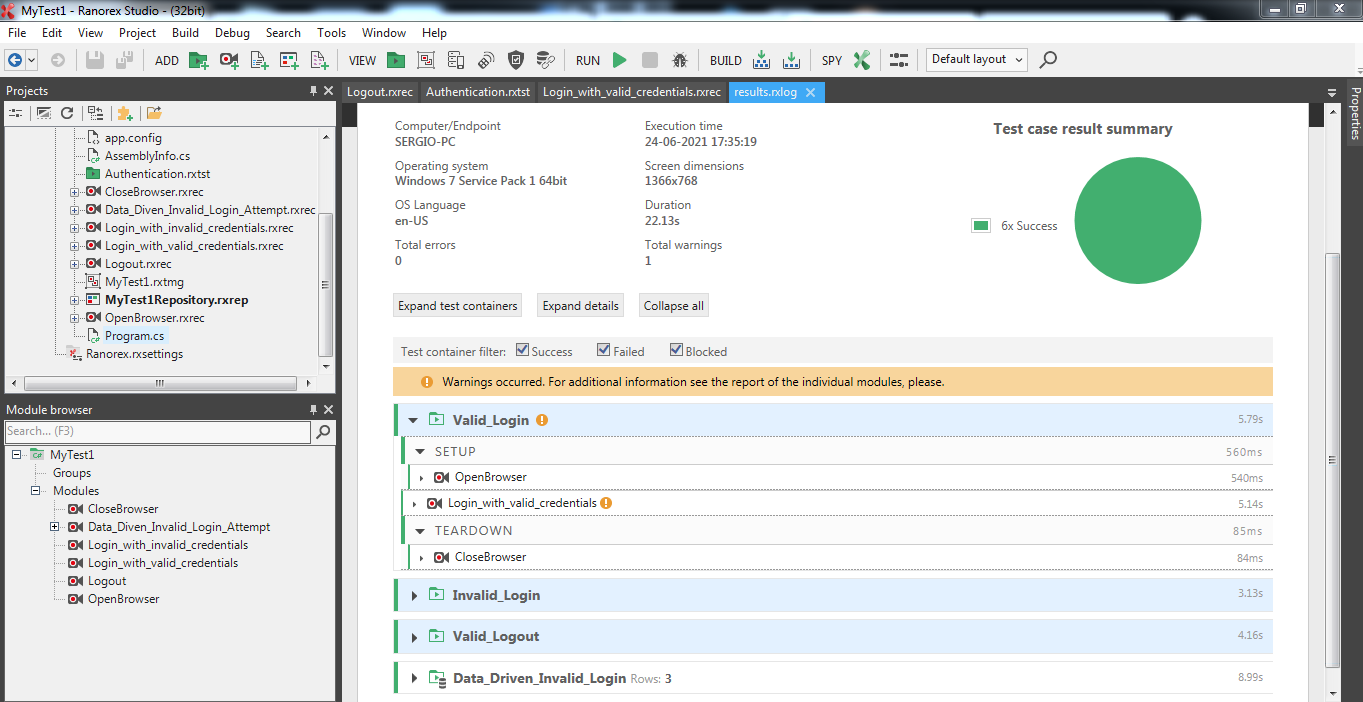
Task: Click the tree view icon in Projects panel
Action: click(95, 113)
